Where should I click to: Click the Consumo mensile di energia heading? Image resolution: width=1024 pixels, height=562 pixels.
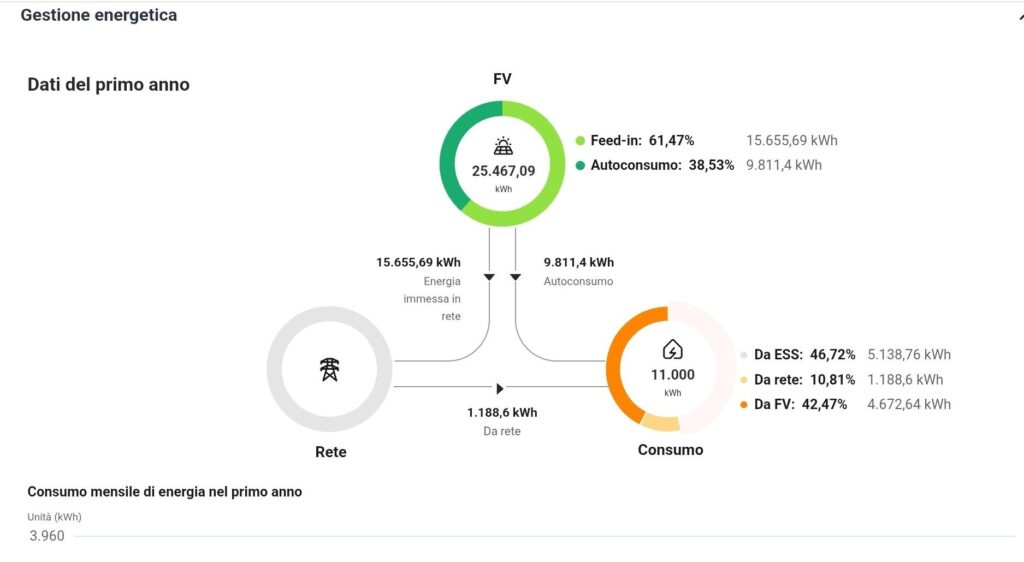click(x=165, y=492)
